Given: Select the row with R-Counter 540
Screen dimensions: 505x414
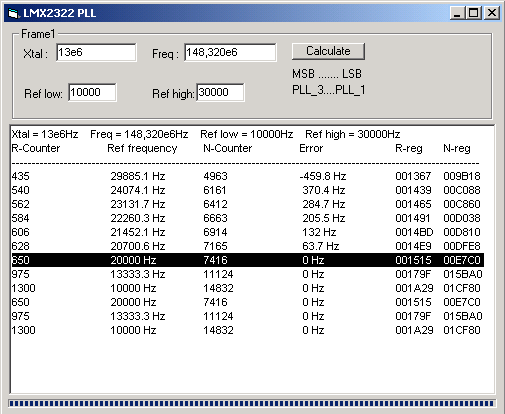Looking at the screenshot, I should (247, 190).
